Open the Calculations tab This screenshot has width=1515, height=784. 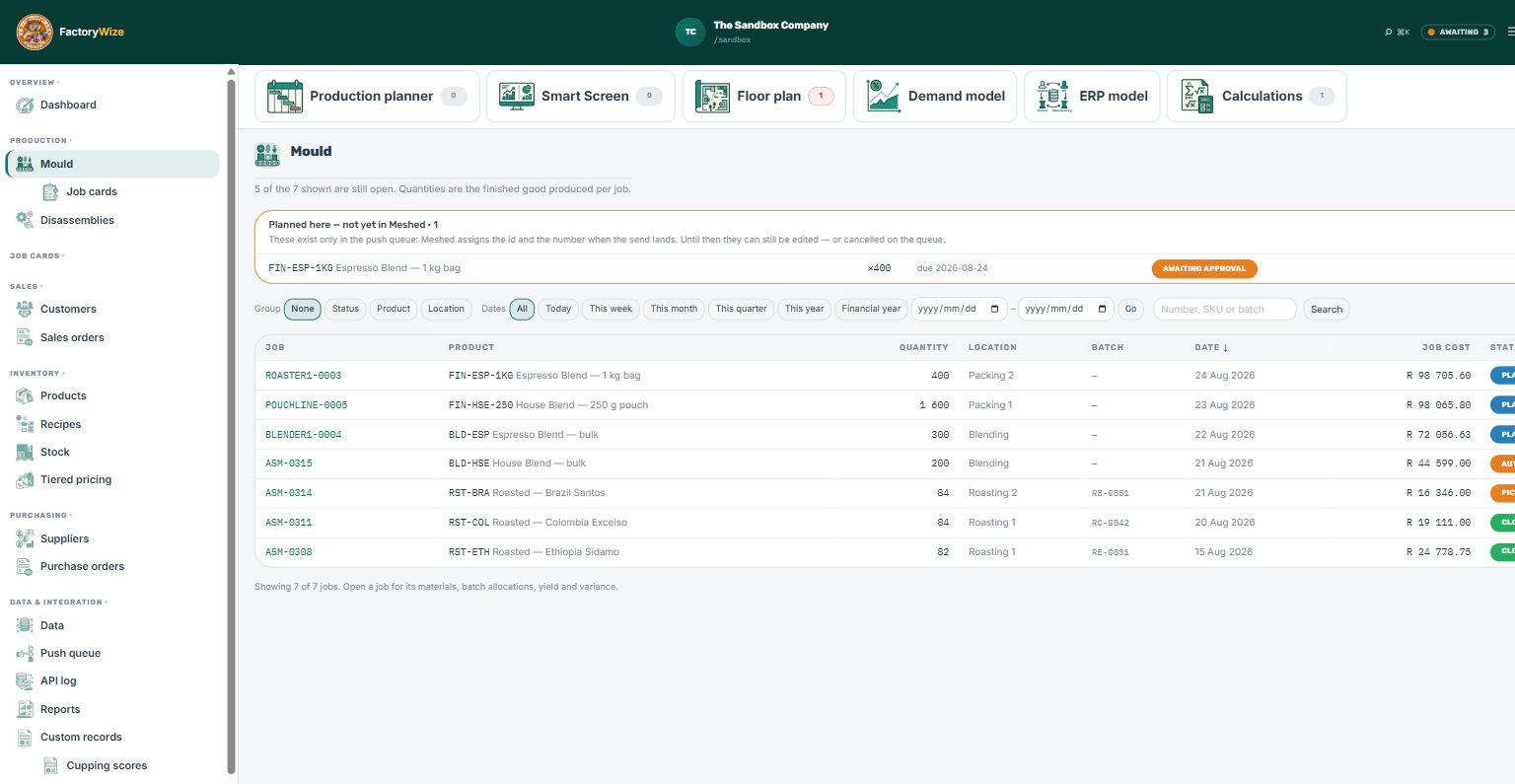tap(1257, 96)
